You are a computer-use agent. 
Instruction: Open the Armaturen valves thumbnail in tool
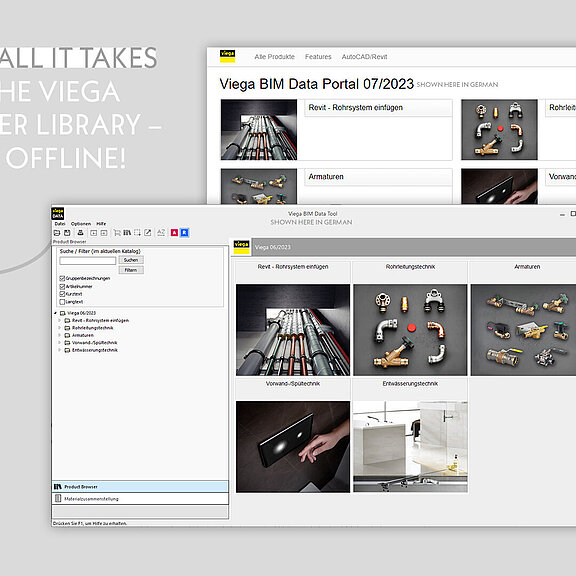(x=523, y=330)
